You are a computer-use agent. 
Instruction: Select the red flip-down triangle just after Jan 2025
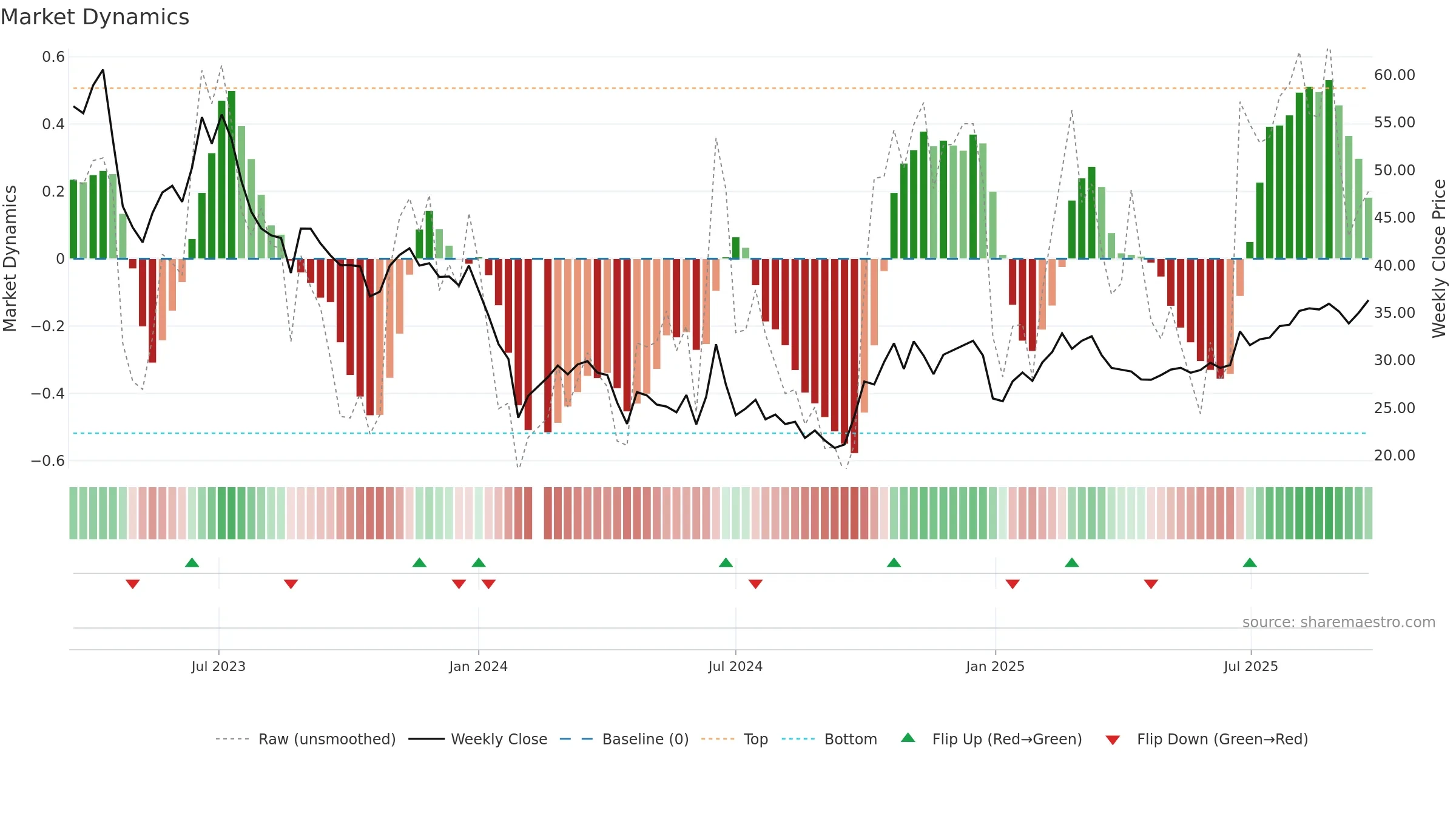[1013, 584]
